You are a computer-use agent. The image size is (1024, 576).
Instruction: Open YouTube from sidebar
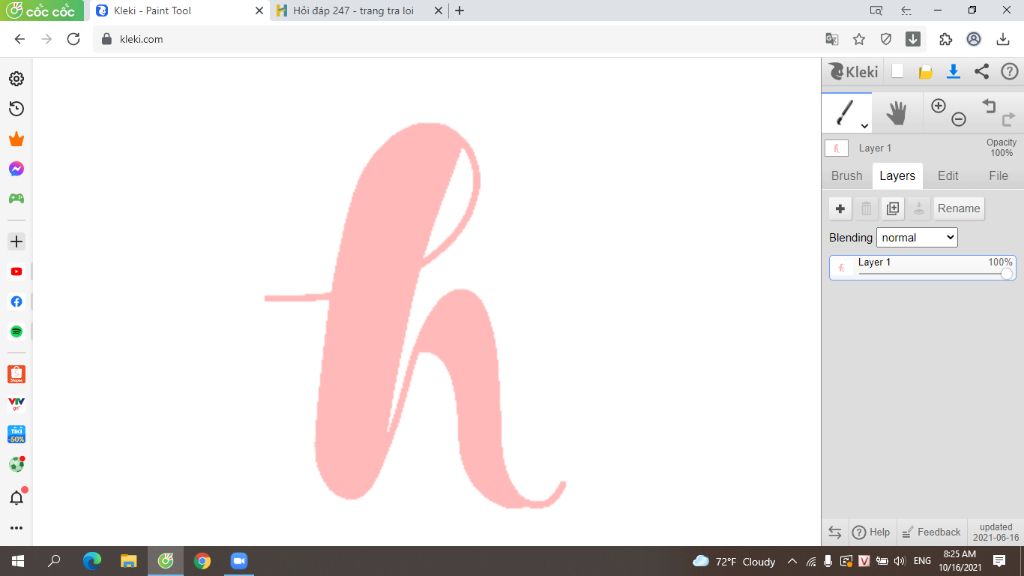(16, 272)
